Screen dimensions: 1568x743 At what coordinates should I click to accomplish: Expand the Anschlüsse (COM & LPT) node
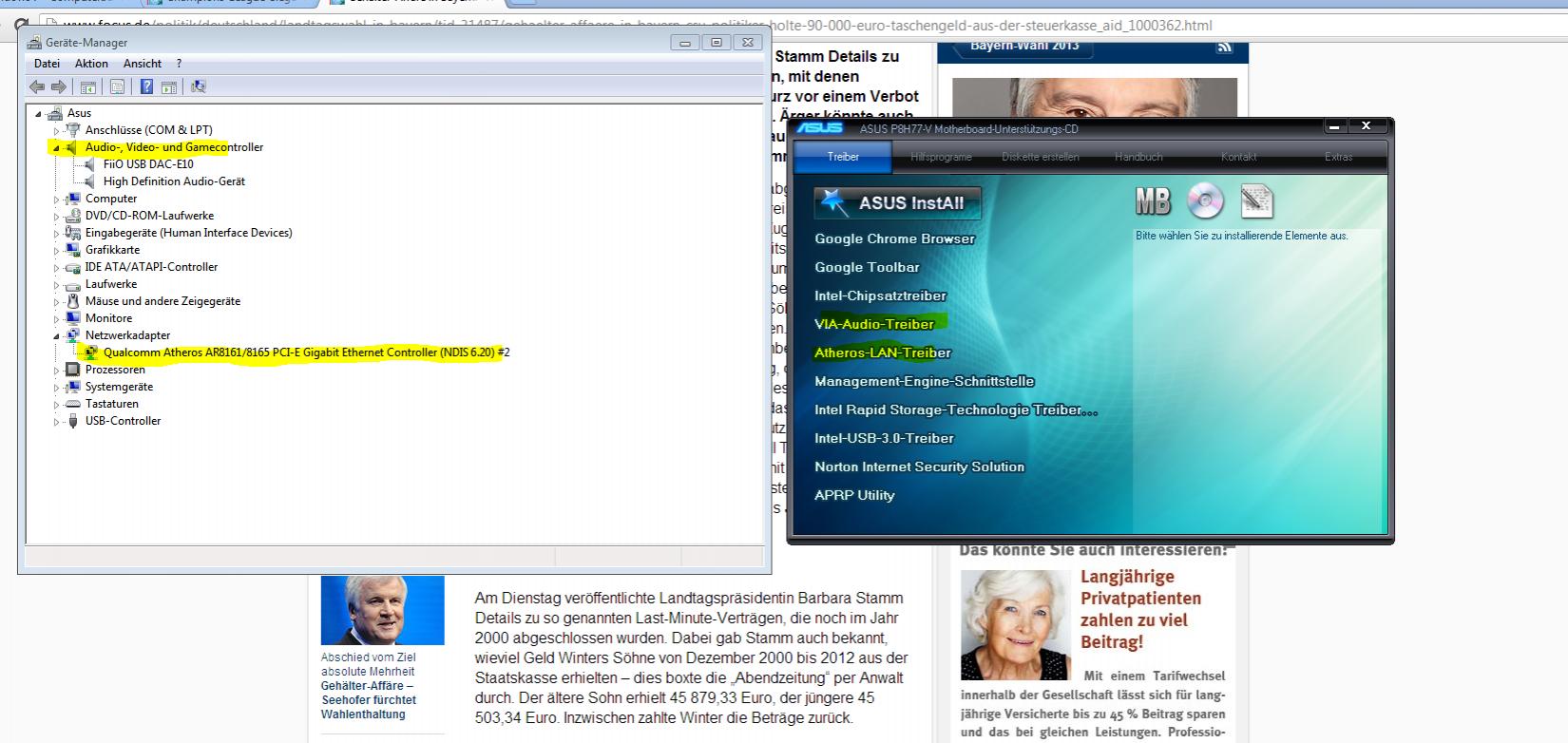click(56, 130)
